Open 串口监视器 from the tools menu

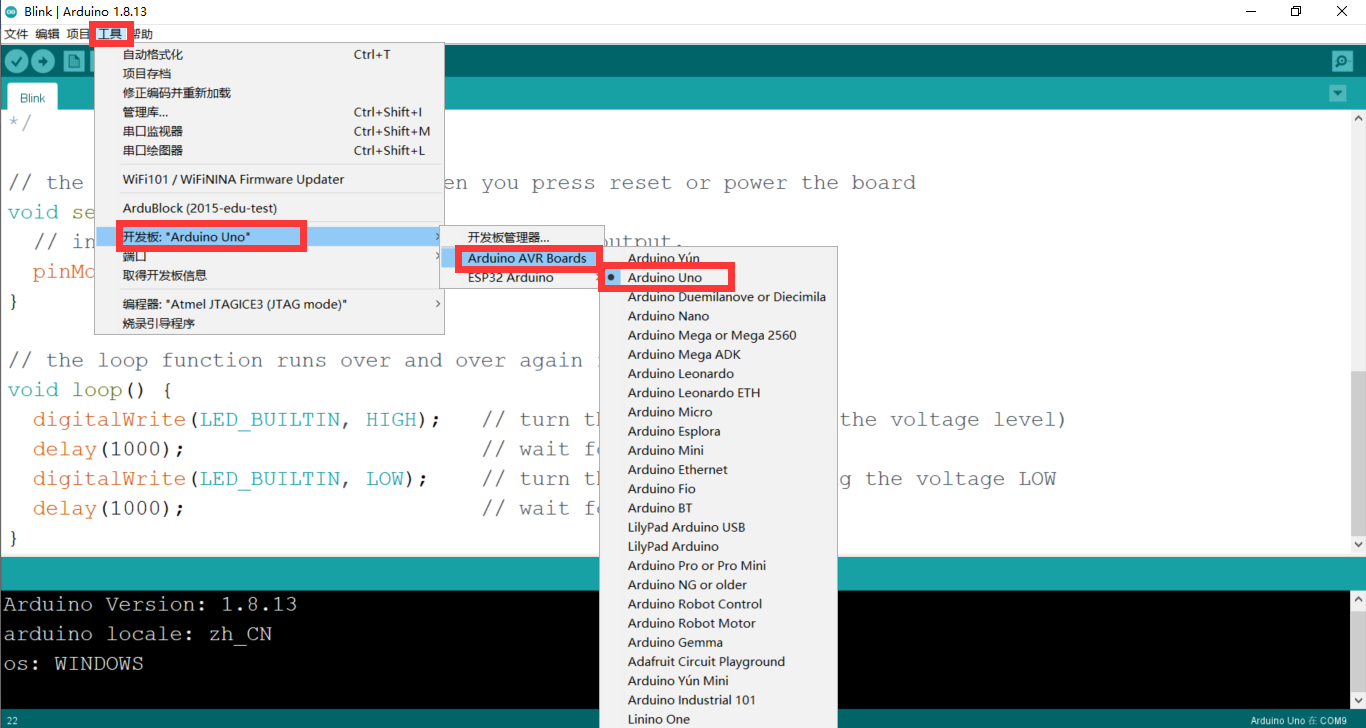269,131
